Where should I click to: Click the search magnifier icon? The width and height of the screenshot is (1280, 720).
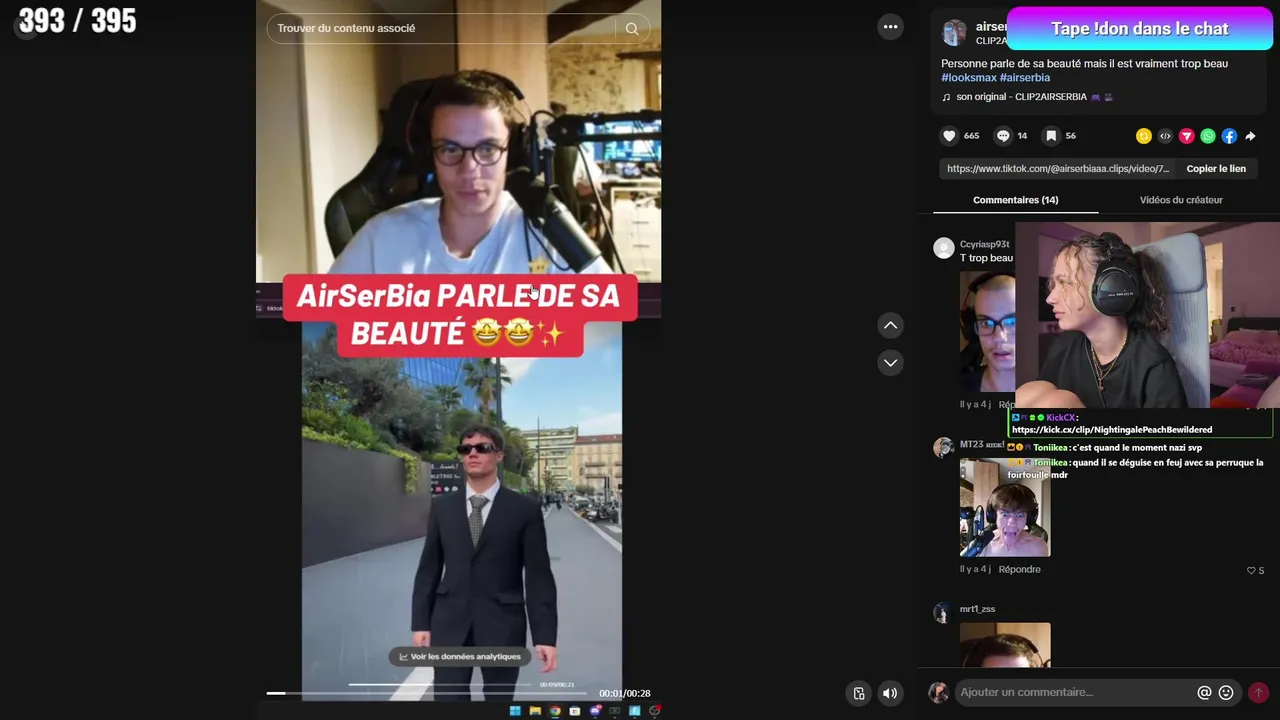click(x=632, y=29)
